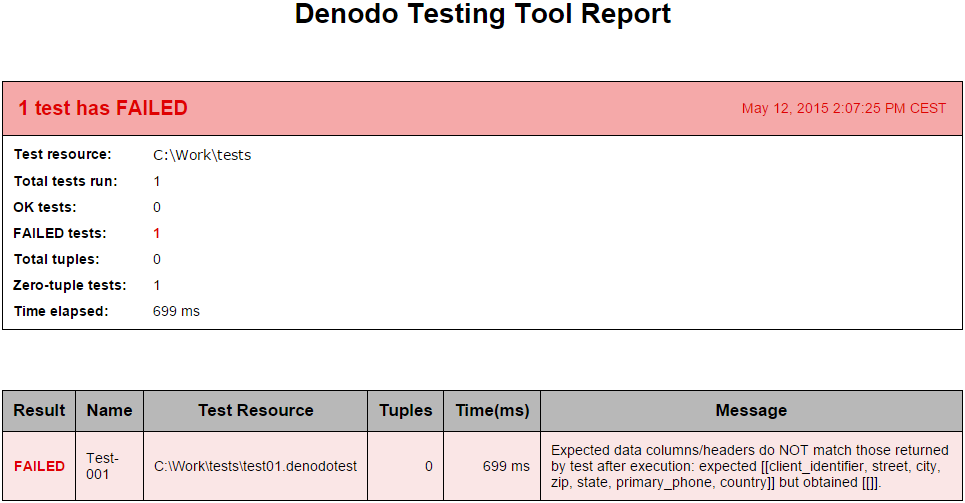Select the '1 test has FAILED' banner text
This screenshot has width=965, height=503.
[x=103, y=108]
